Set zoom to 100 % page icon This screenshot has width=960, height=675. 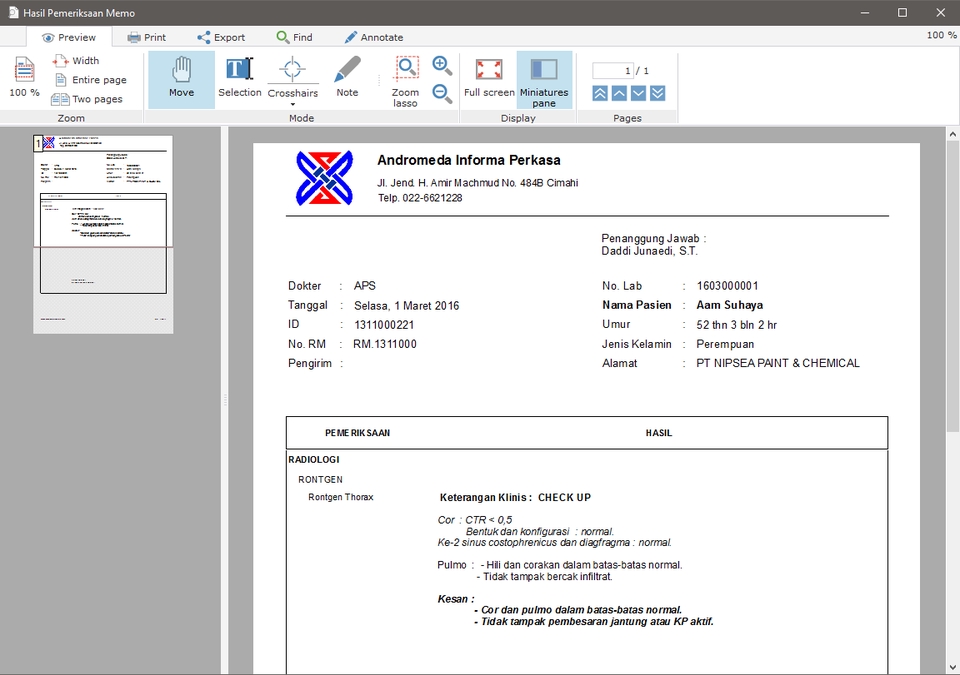[24, 77]
